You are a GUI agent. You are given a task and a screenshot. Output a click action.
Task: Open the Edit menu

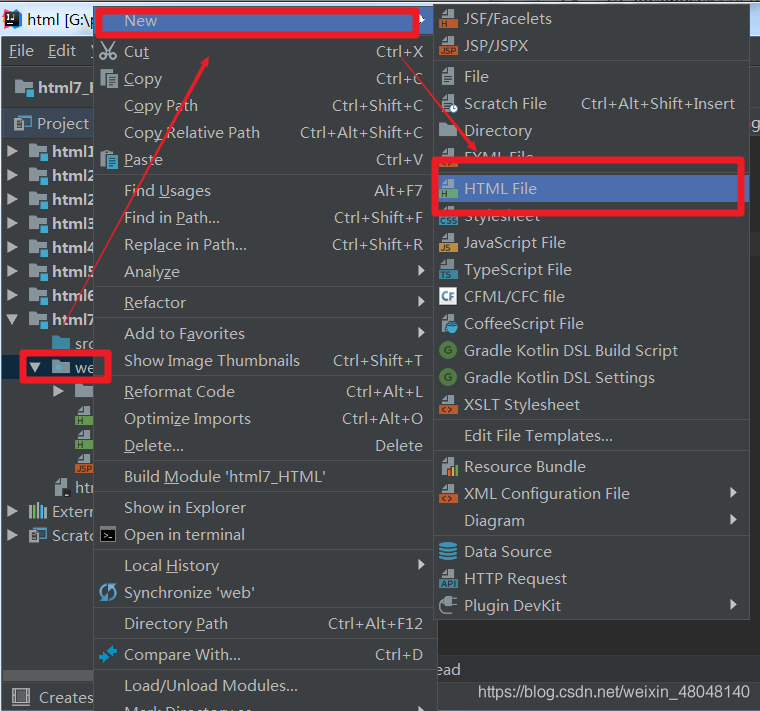pyautogui.click(x=62, y=51)
